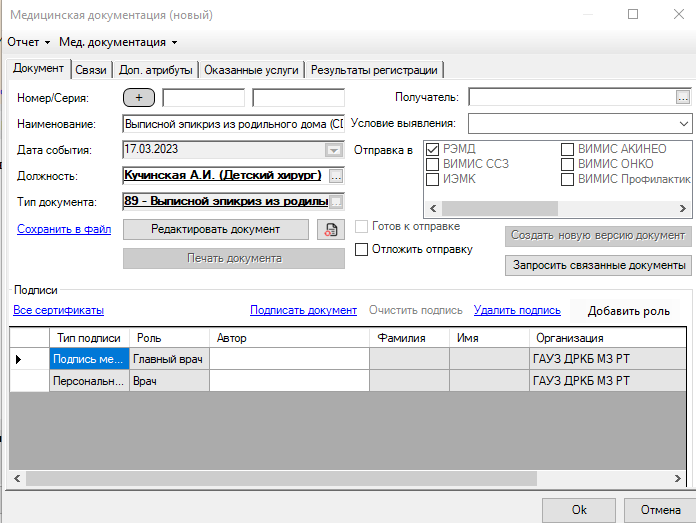This screenshot has width=696, height=523.
Task: Click the Наименование text field
Action: click(x=233, y=124)
